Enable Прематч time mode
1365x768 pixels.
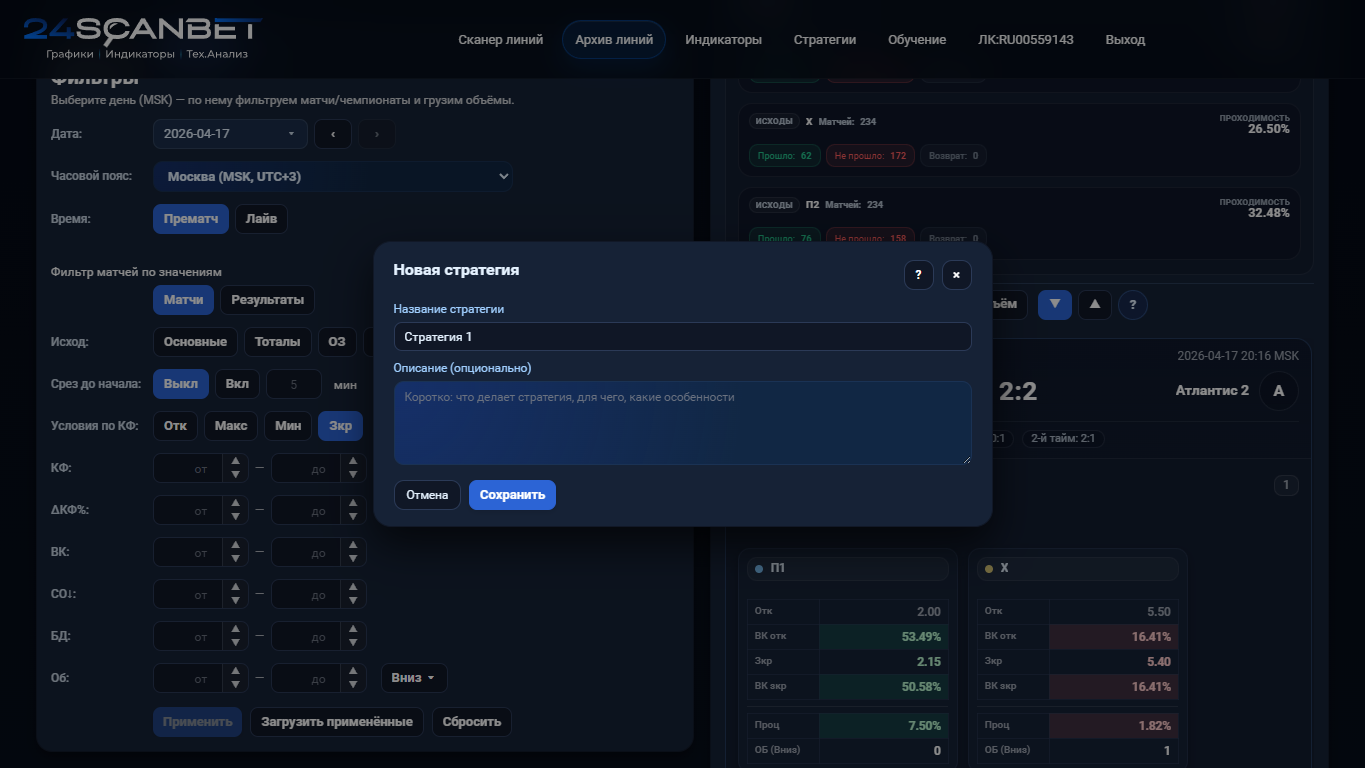click(x=191, y=219)
